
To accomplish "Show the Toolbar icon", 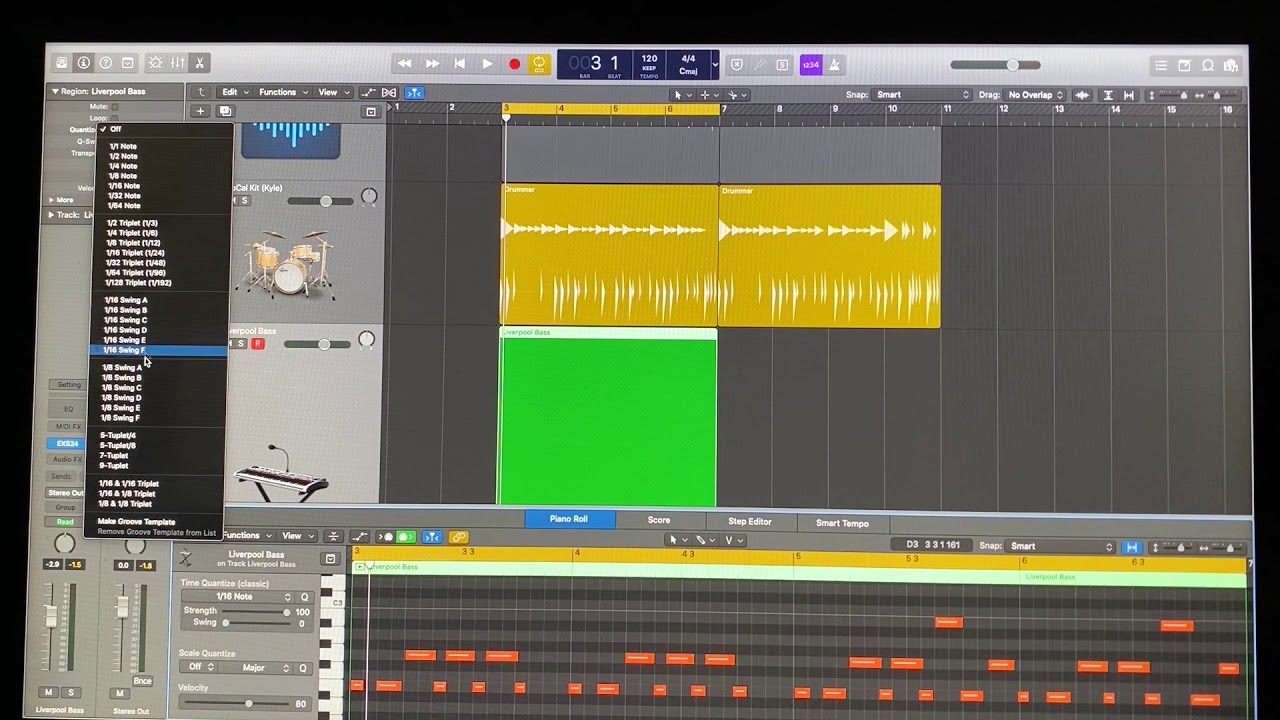I will [128, 63].
